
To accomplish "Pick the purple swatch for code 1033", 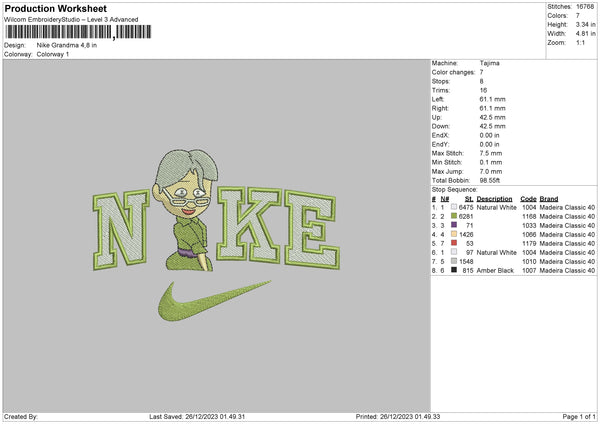I will [x=454, y=225].
